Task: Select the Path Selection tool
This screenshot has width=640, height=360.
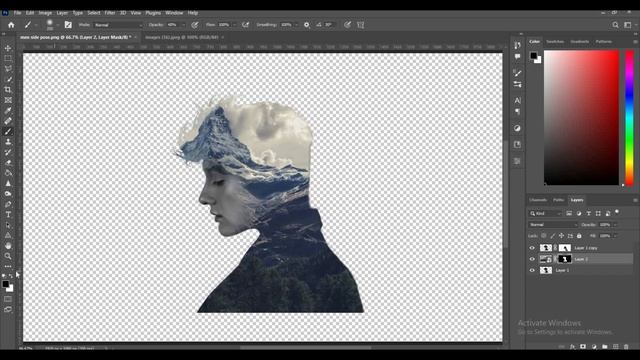Action: click(8, 225)
